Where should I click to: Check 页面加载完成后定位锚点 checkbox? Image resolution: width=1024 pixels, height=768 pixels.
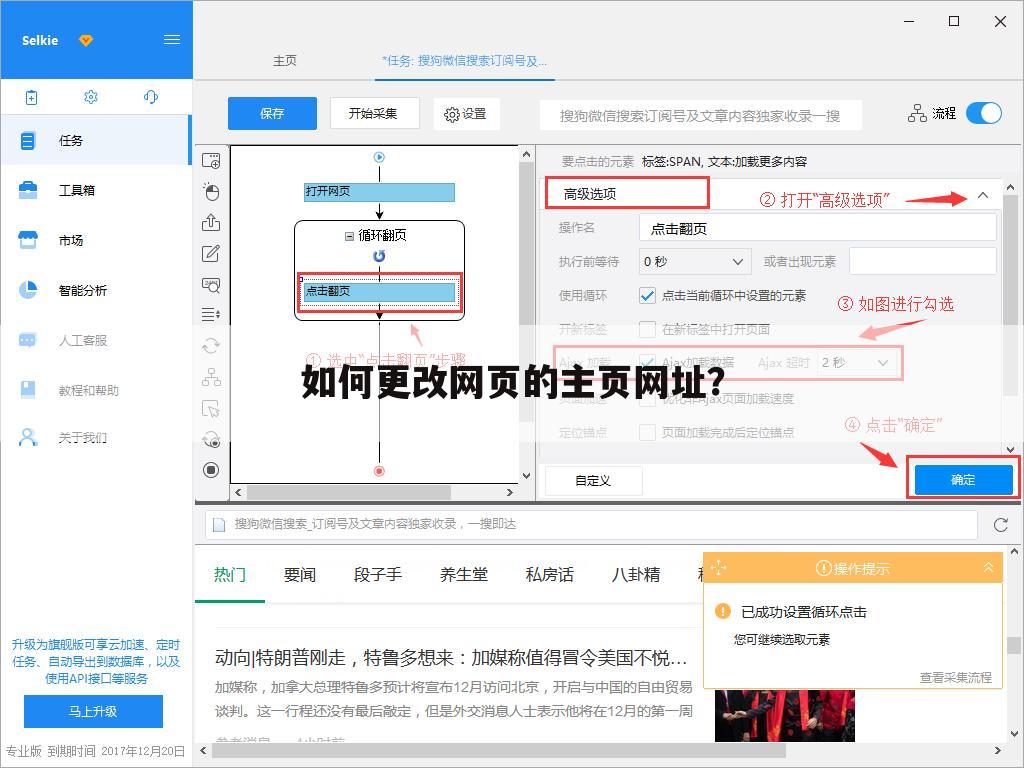647,432
